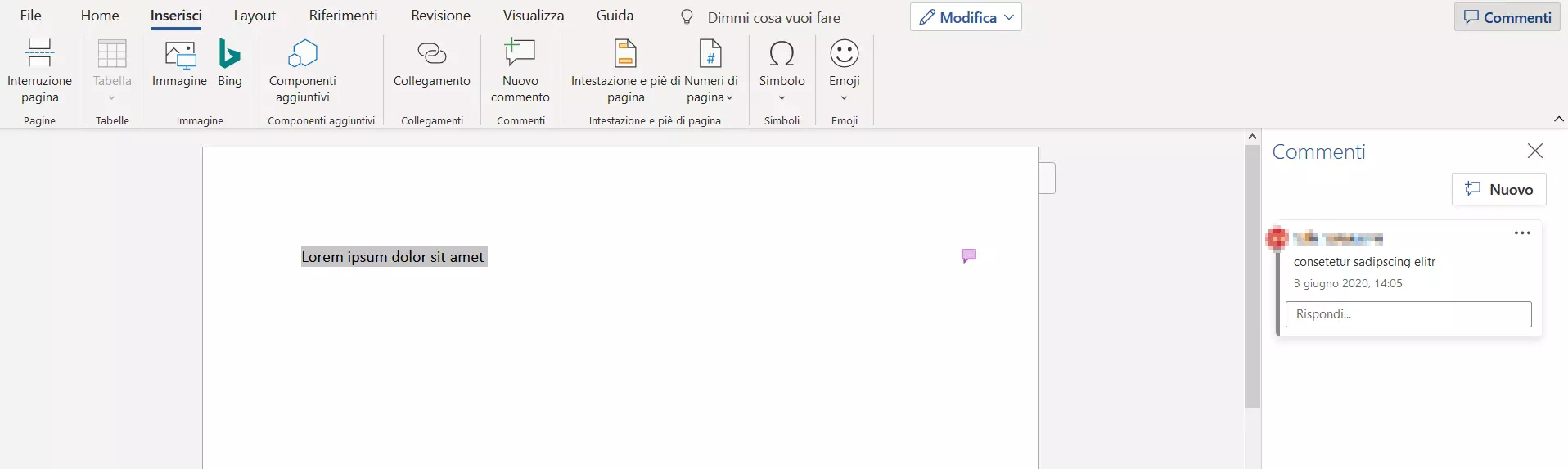Viewport: 1568px width, 469px height.
Task: Click the scrollbar up arrow
Action: click(x=1252, y=137)
